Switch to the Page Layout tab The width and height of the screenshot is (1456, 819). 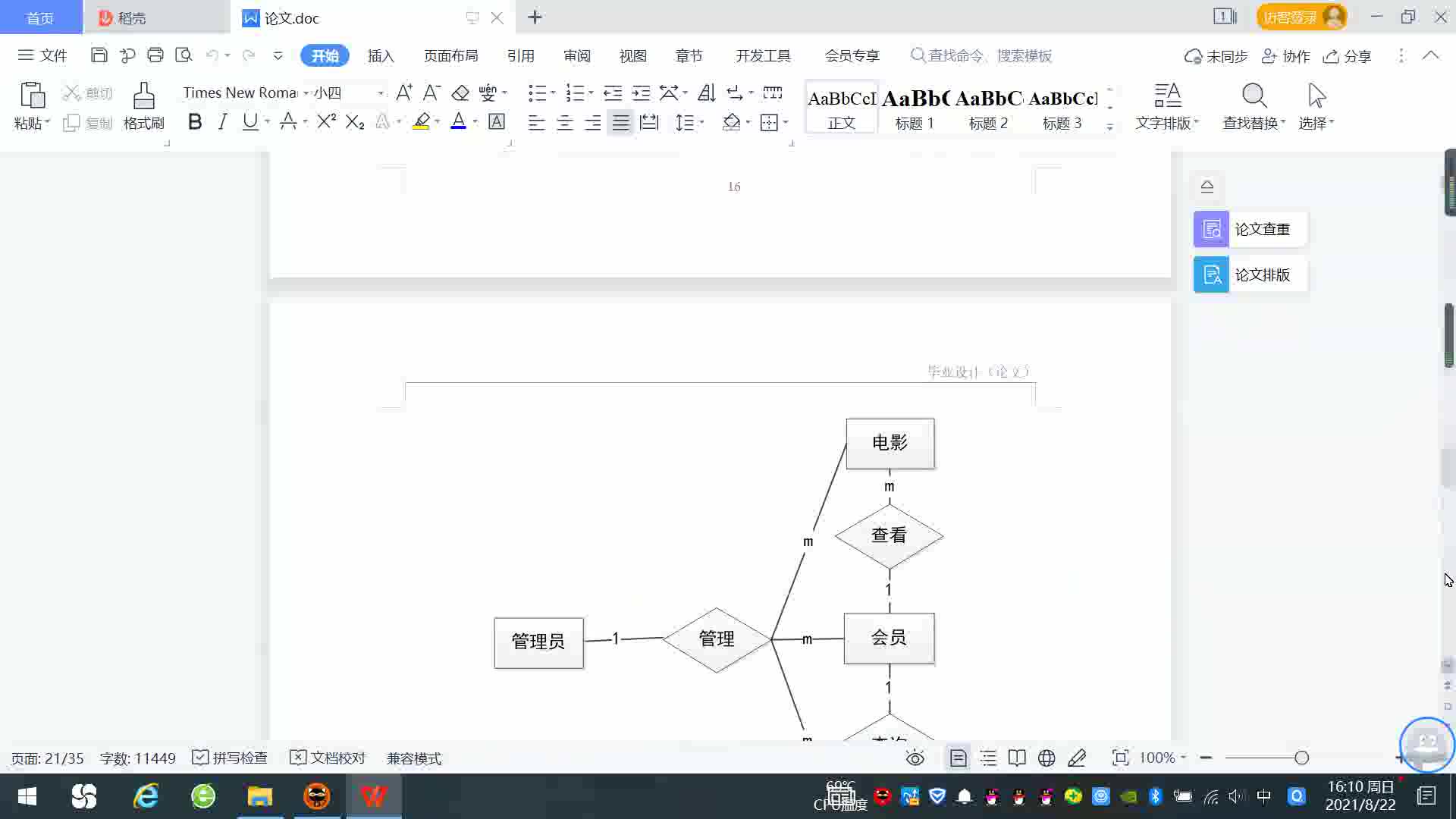(x=450, y=56)
